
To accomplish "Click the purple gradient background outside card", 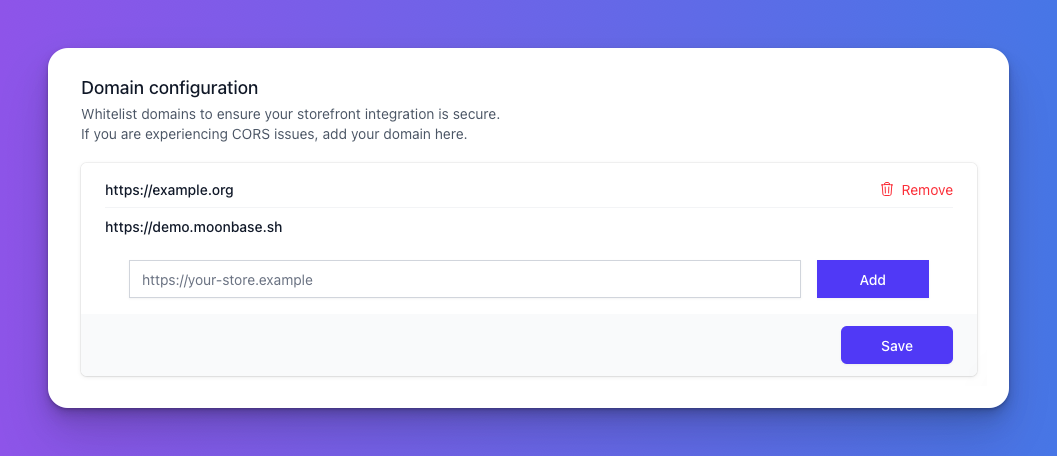I will 528,24.
